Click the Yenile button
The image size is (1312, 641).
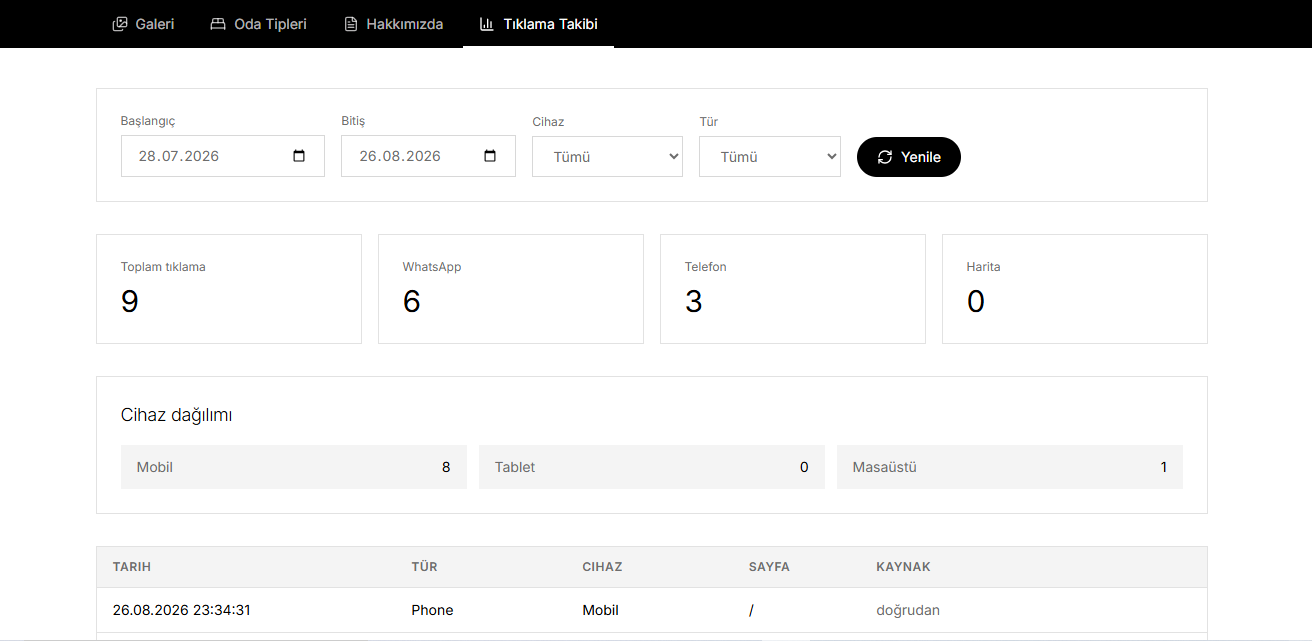pos(909,157)
